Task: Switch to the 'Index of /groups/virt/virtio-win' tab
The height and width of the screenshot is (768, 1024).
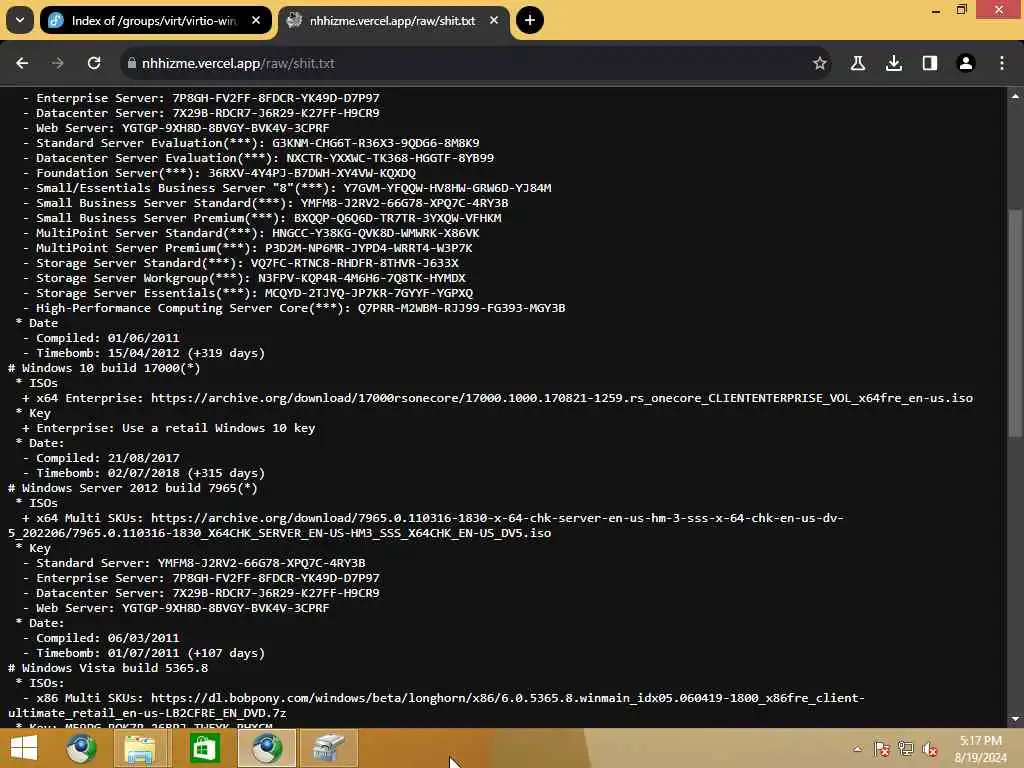Action: 154,20
